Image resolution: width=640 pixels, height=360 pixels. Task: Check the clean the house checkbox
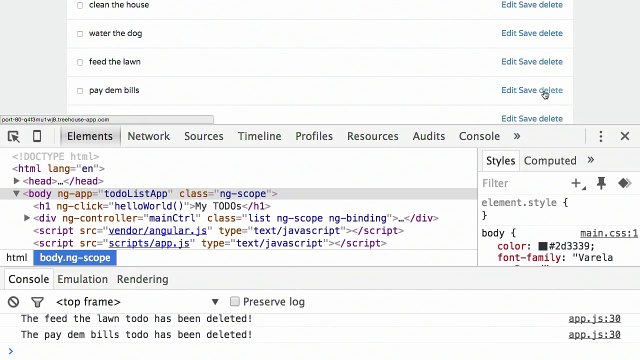80,5
